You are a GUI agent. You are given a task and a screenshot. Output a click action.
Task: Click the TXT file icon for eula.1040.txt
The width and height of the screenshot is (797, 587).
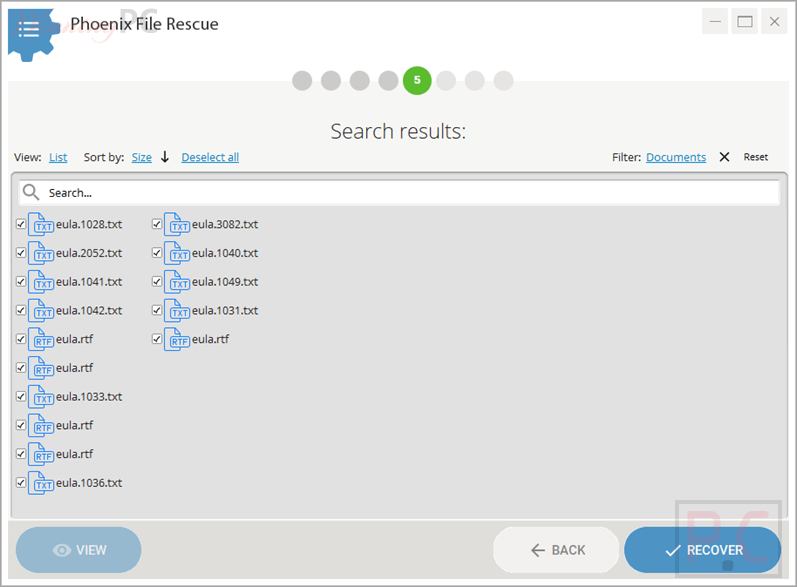tap(177, 253)
